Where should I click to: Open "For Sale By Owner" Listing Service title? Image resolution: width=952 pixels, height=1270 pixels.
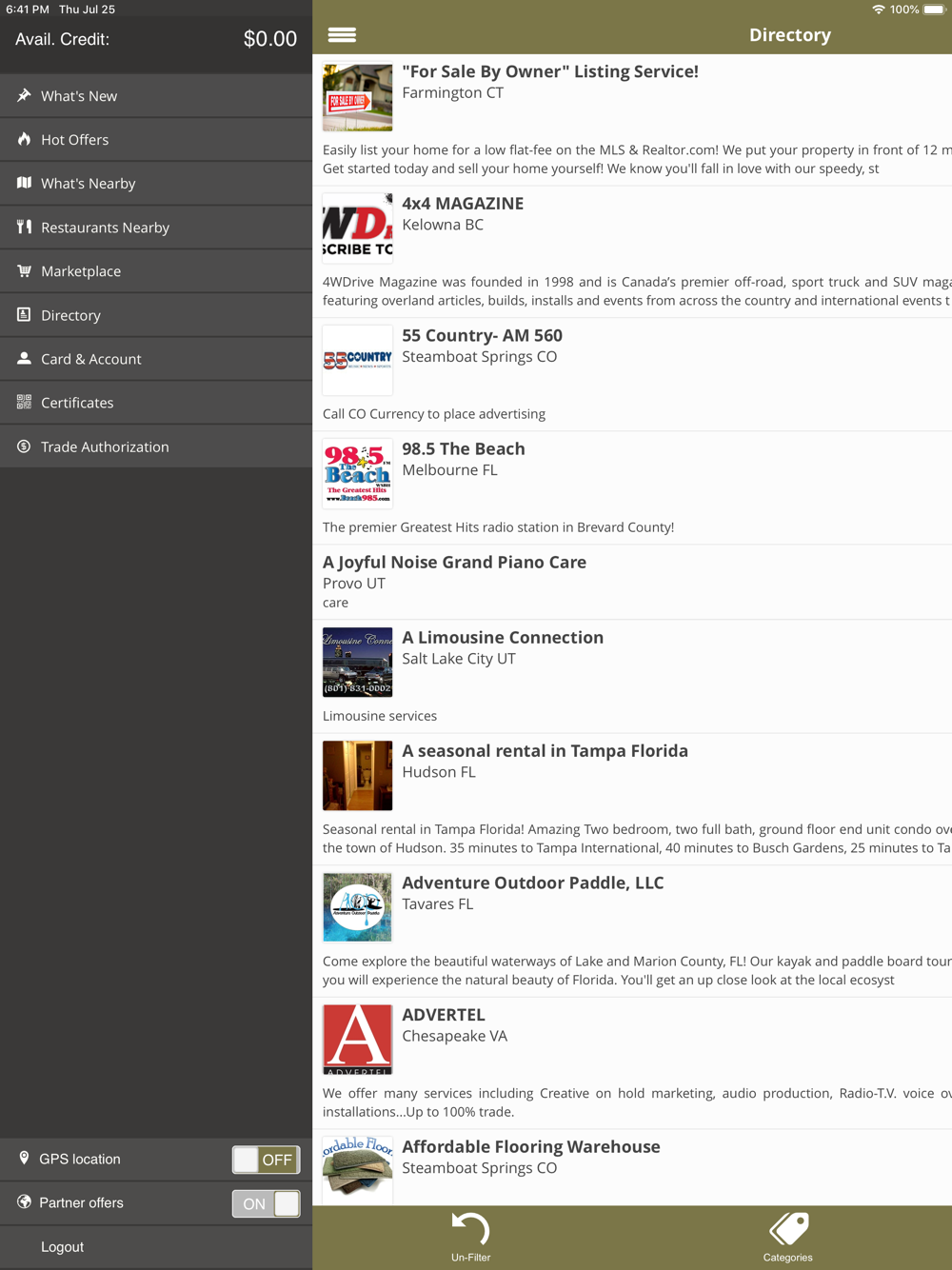550,71
